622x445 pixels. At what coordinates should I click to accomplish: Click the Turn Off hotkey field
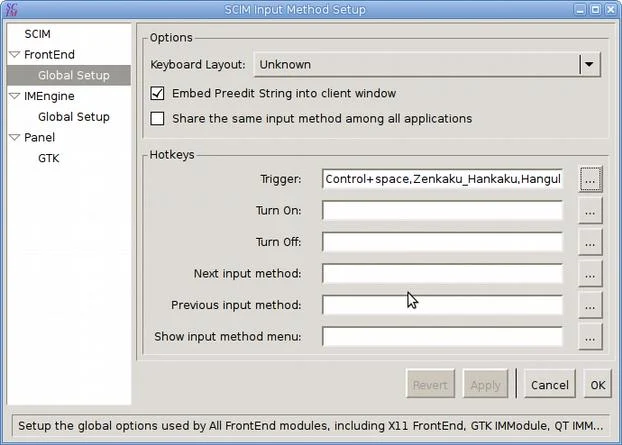(442, 242)
